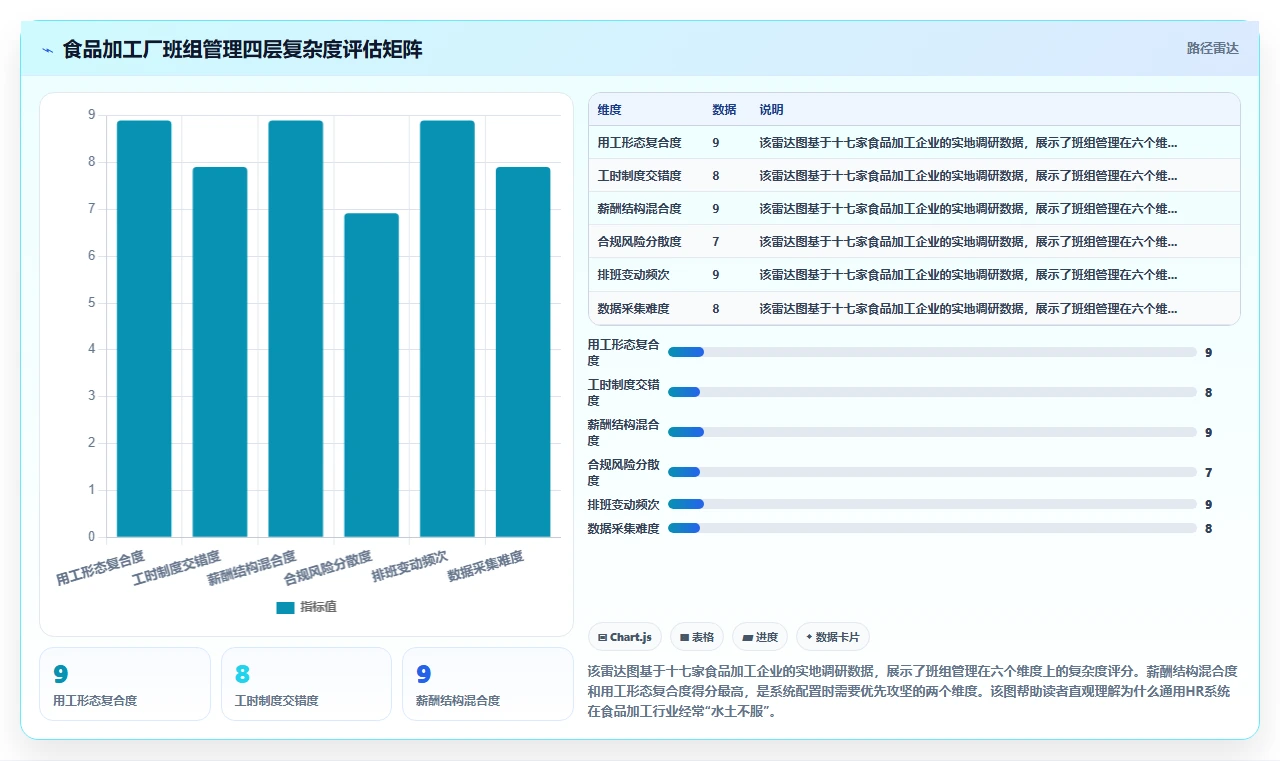Toggle the 指标值 legend swatch
This screenshot has width=1280, height=761.
pos(285,607)
